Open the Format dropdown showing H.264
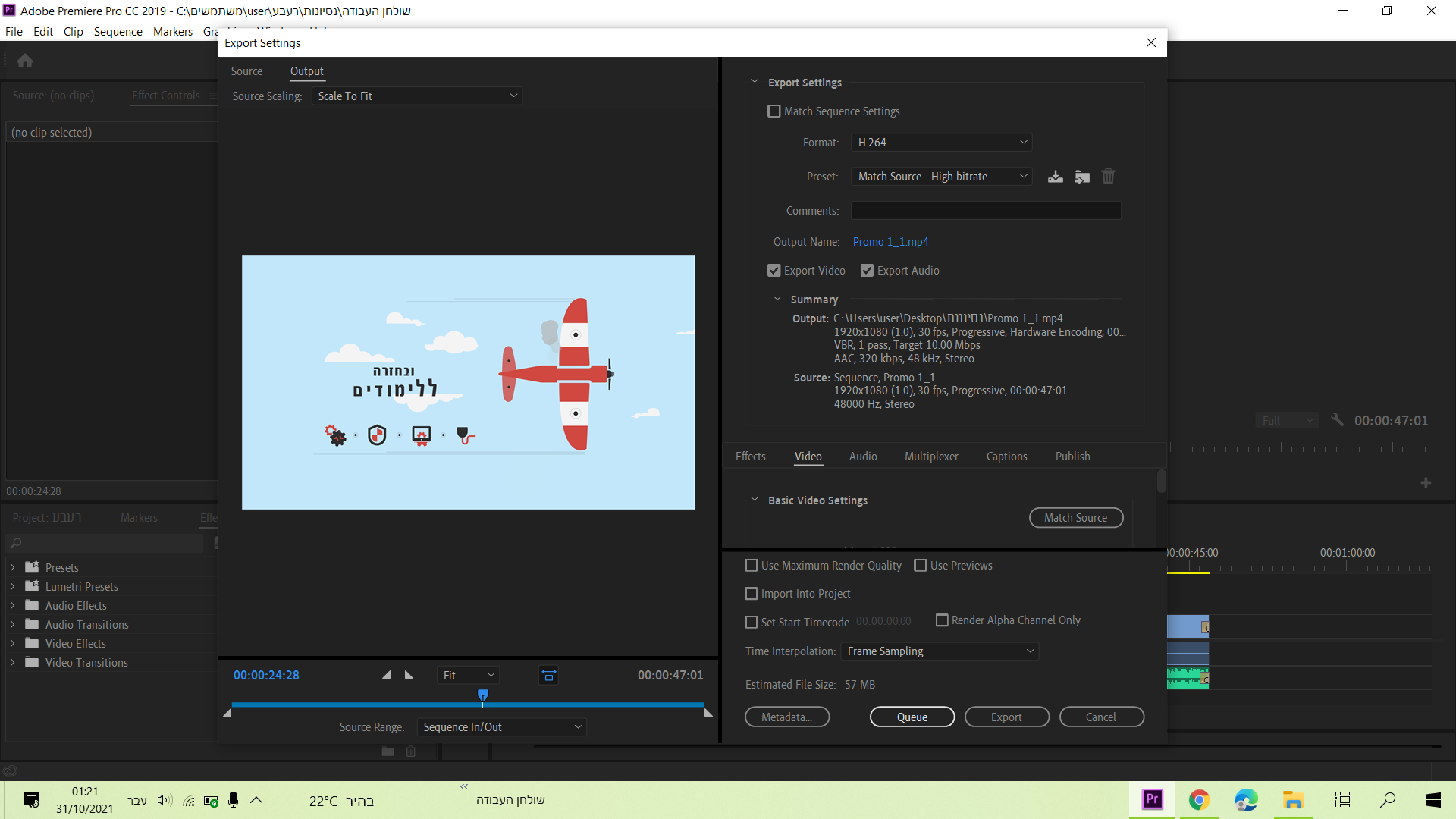This screenshot has width=1456, height=819. click(x=941, y=143)
